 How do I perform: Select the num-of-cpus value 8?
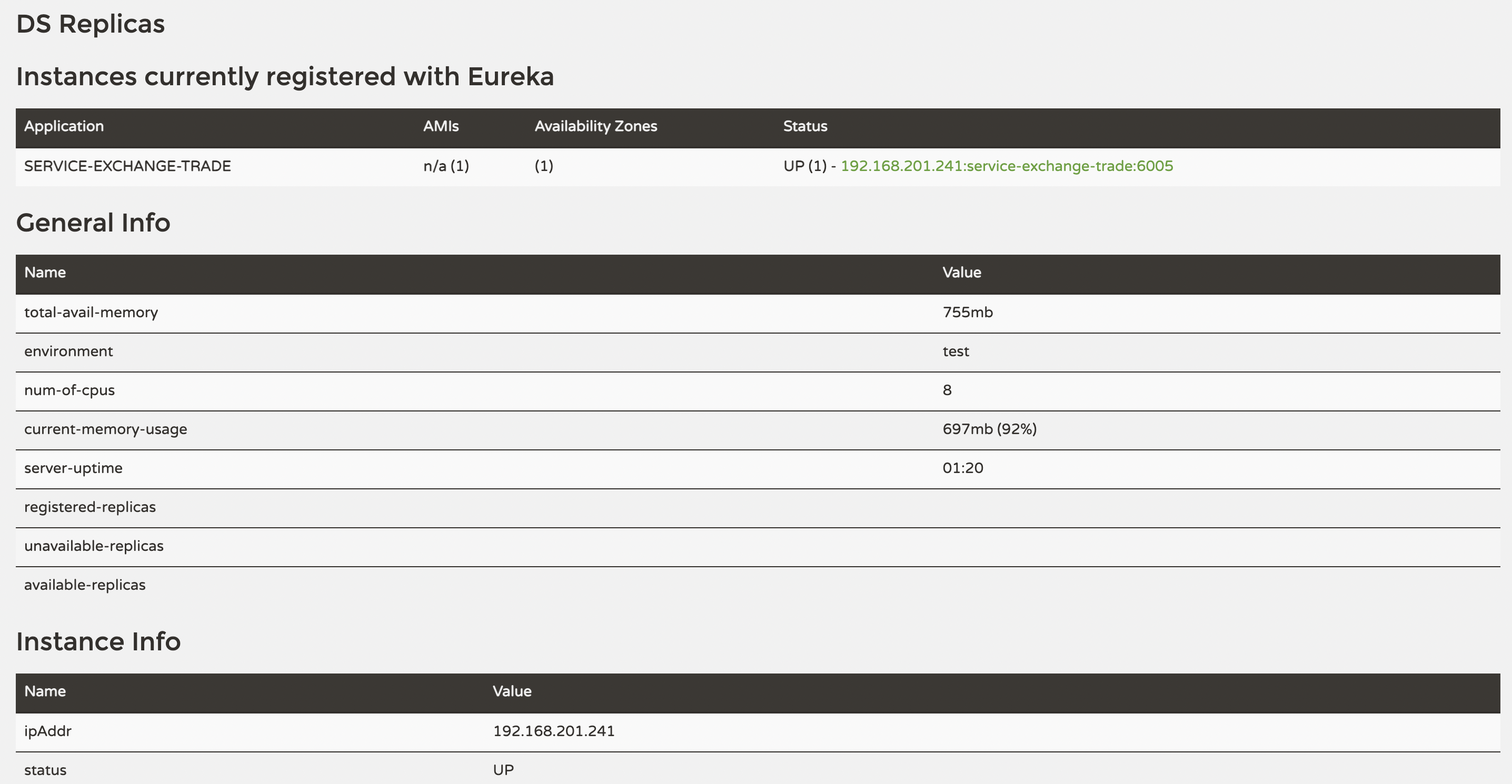[x=947, y=390]
